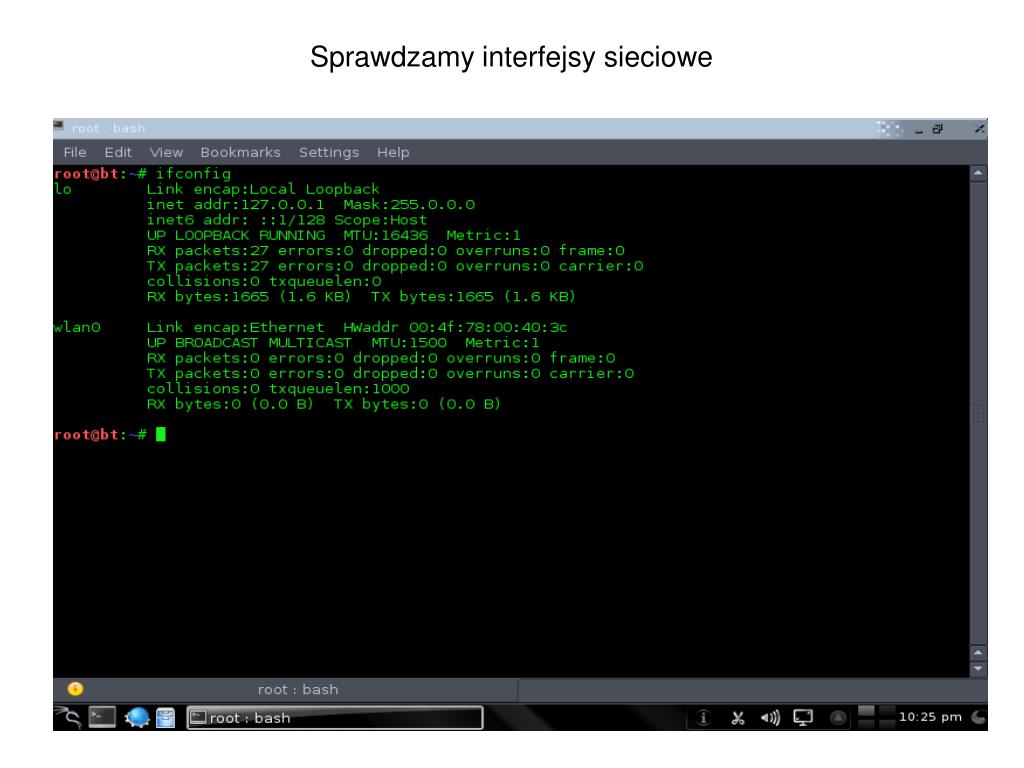Maximize or restore the Konsole window
Viewport: 1024px width, 768px height.
938,129
